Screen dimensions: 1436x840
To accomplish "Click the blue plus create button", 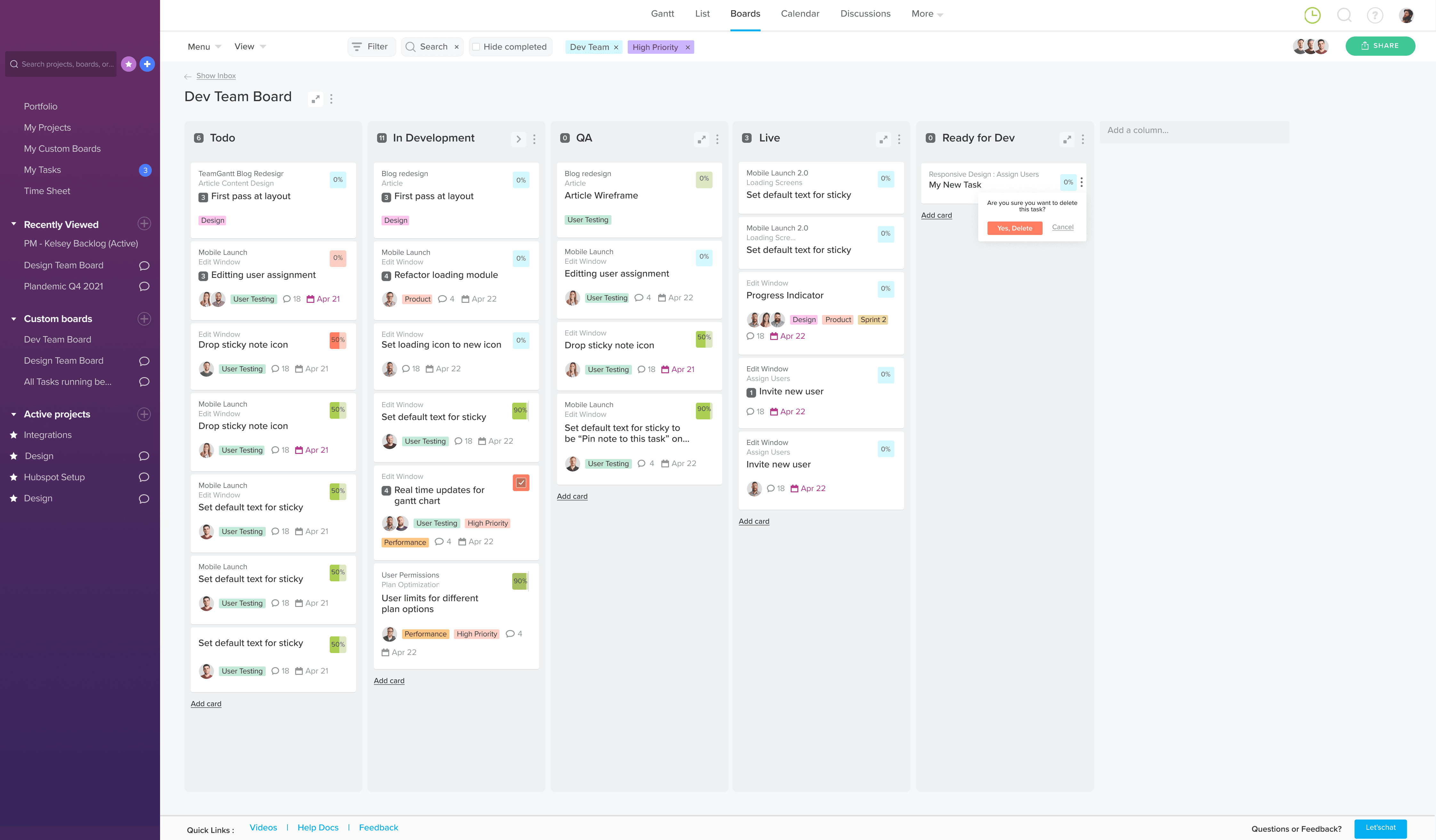I will [x=147, y=64].
